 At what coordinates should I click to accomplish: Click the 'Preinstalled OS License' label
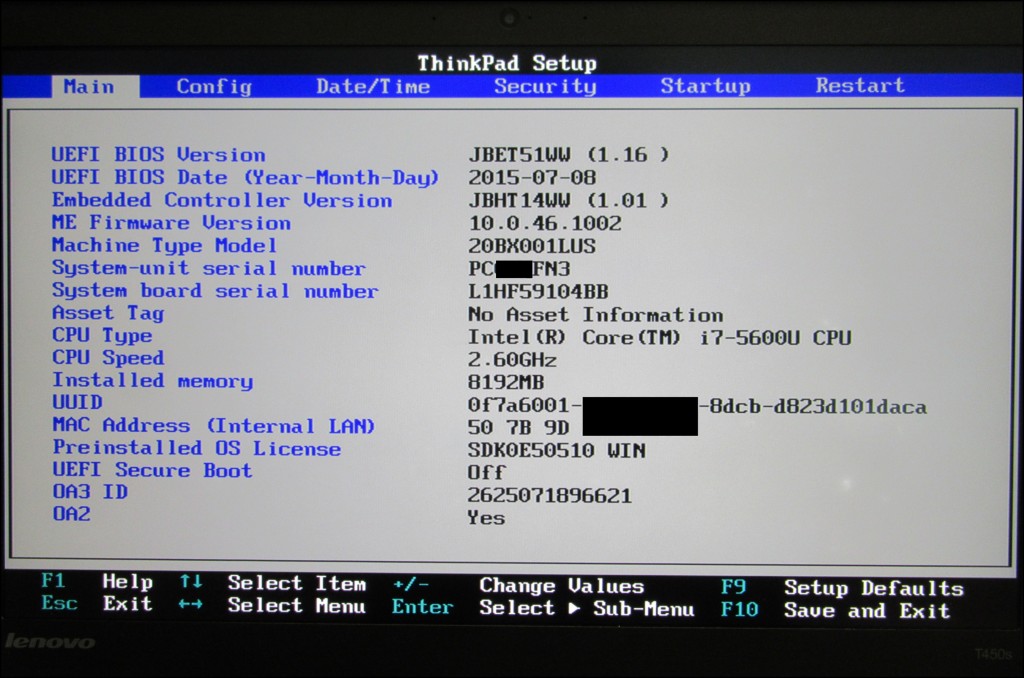click(197, 448)
